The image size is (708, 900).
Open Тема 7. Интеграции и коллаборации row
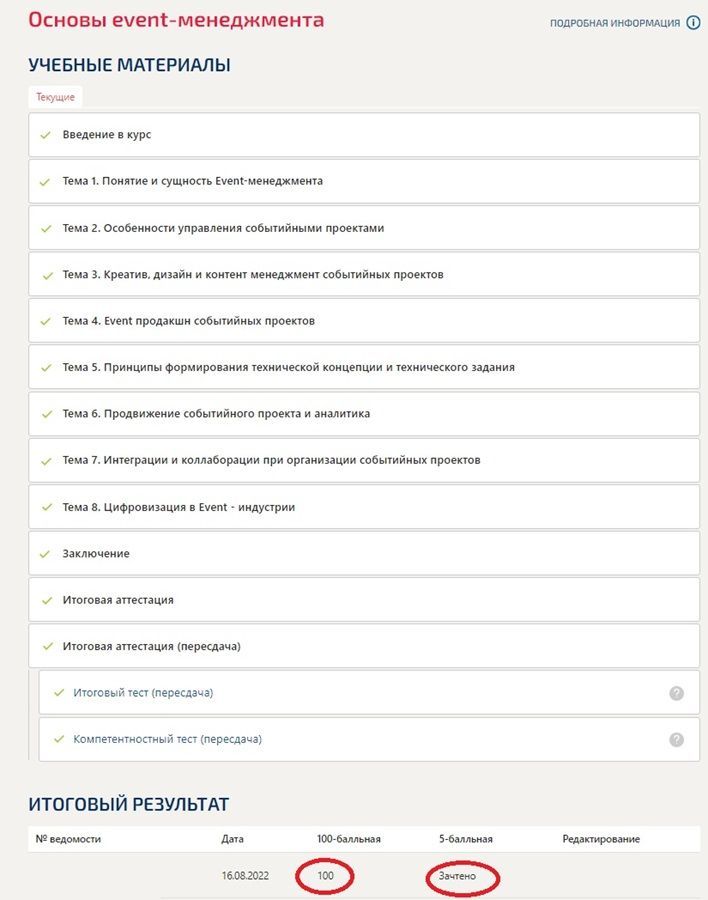364,460
